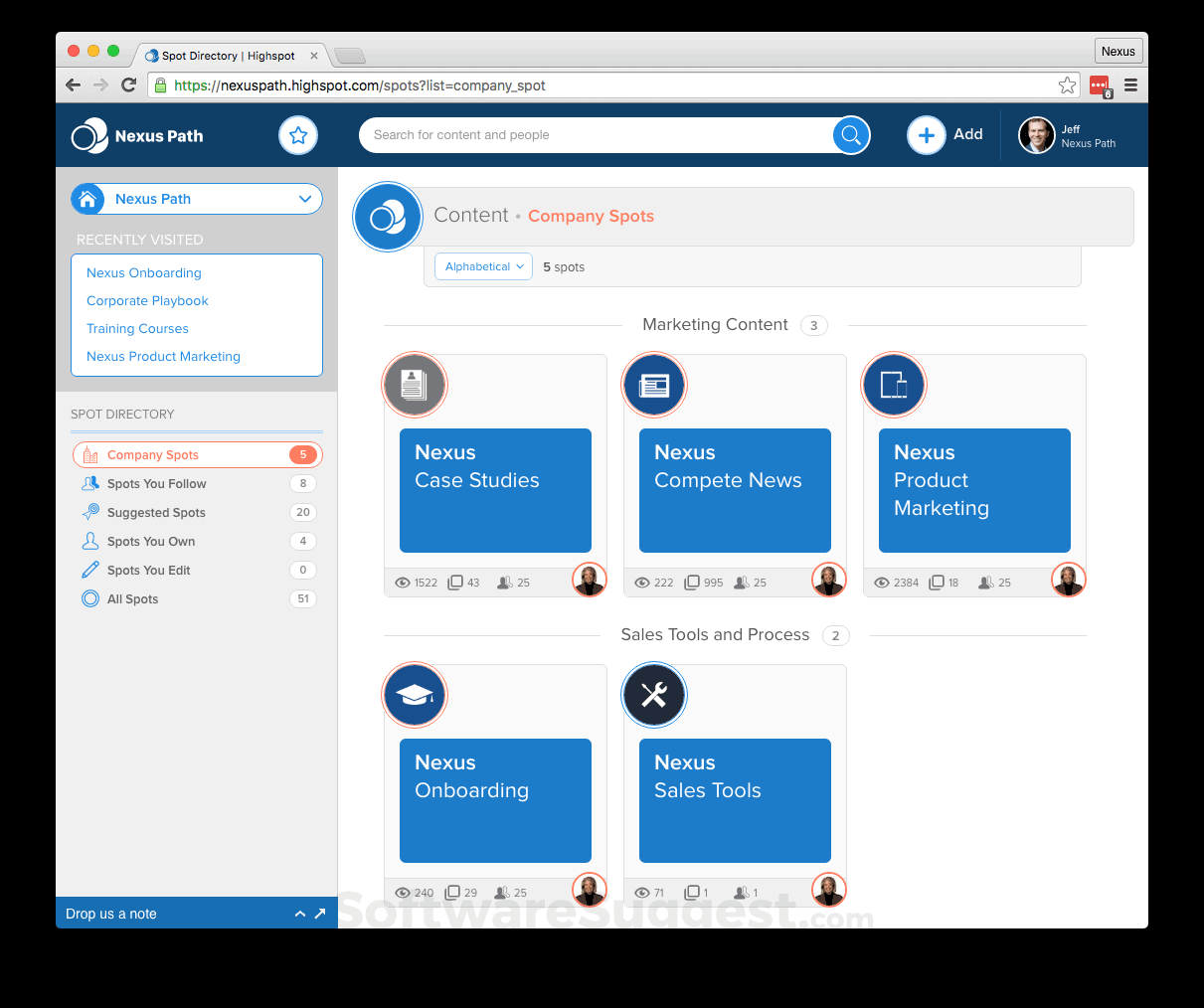Click the Nexus Sales Tools wrench icon

coord(654,695)
